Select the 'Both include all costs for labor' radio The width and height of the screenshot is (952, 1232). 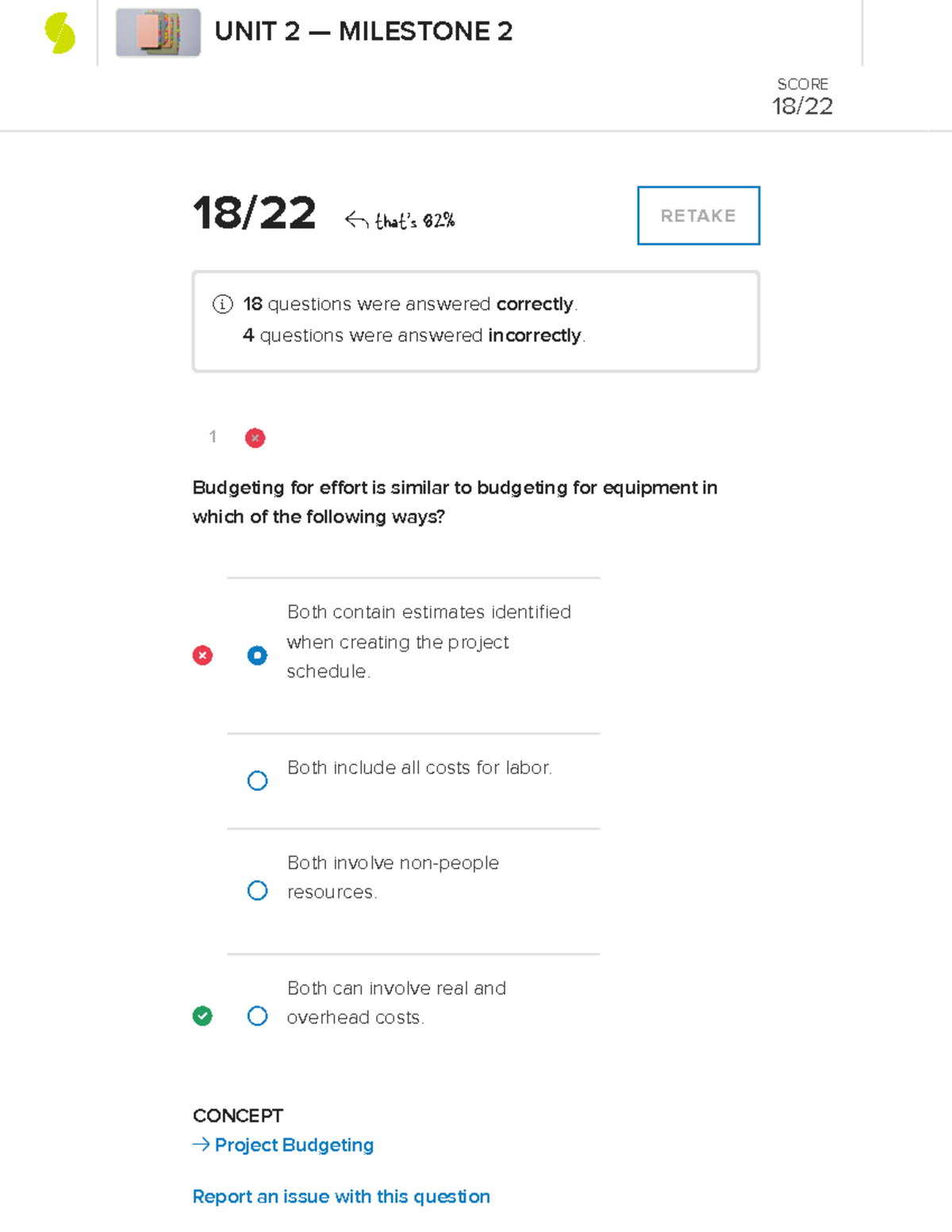point(257,781)
